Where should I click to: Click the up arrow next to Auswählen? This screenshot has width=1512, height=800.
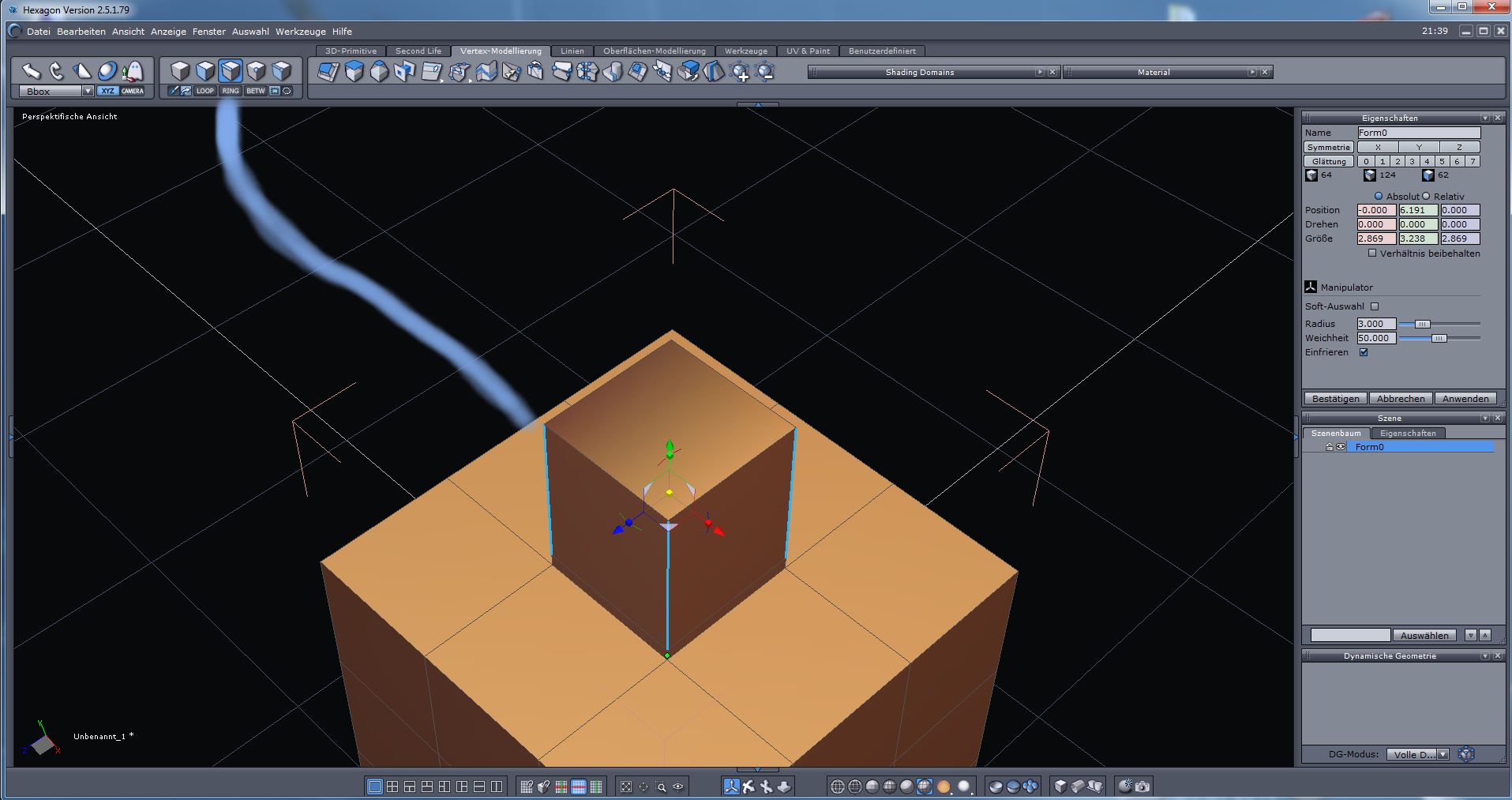pos(1485,635)
